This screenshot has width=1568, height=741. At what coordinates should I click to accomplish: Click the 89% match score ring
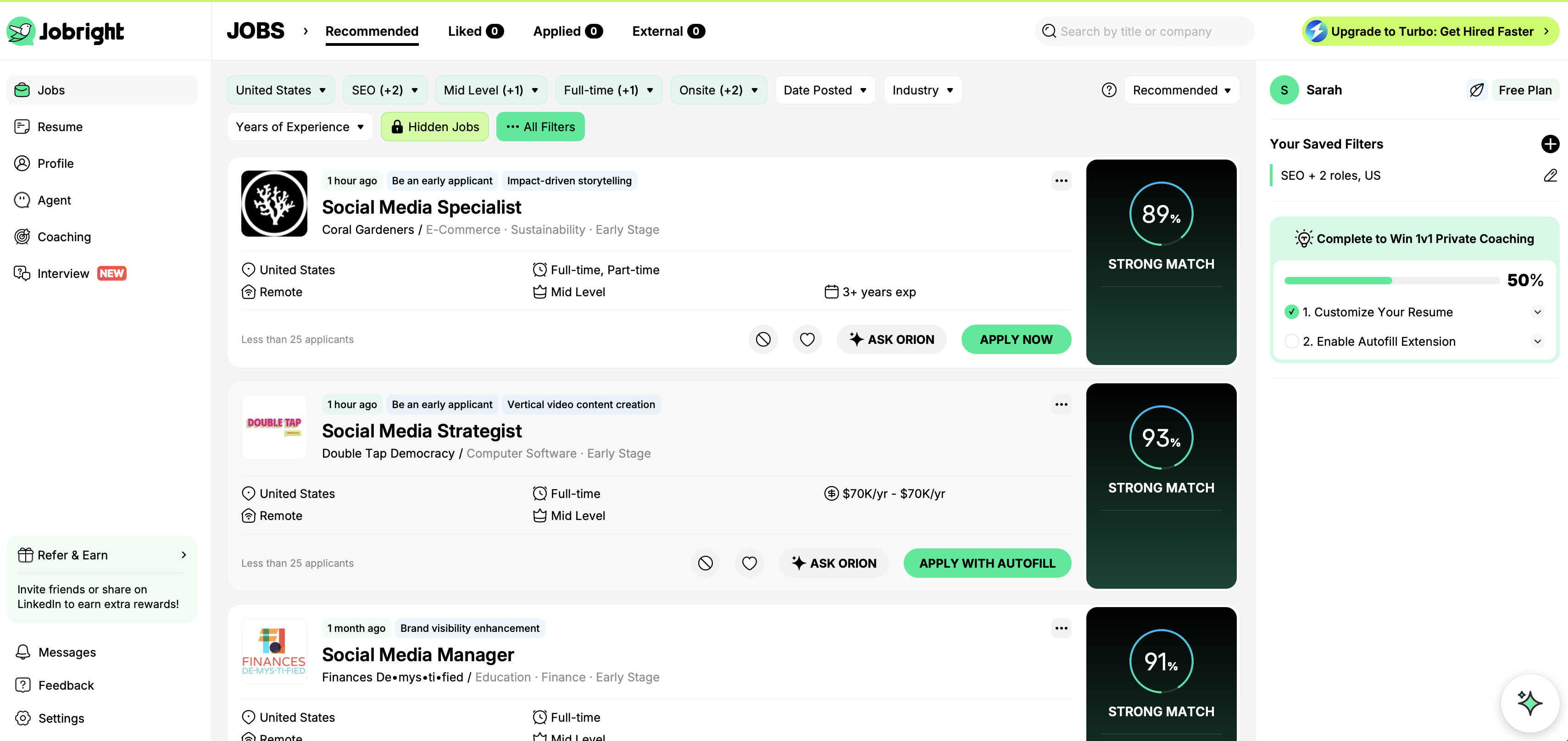click(x=1161, y=214)
